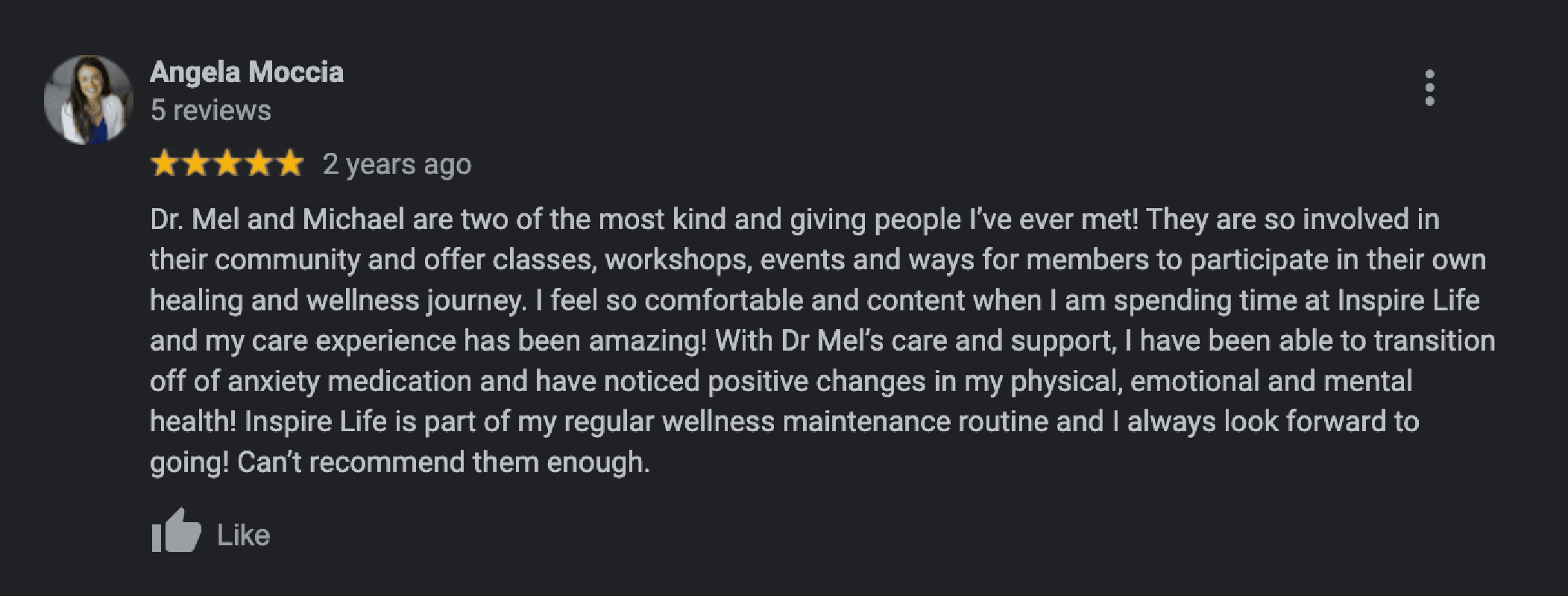Click the line starting "and my care experience"

(x=822, y=340)
